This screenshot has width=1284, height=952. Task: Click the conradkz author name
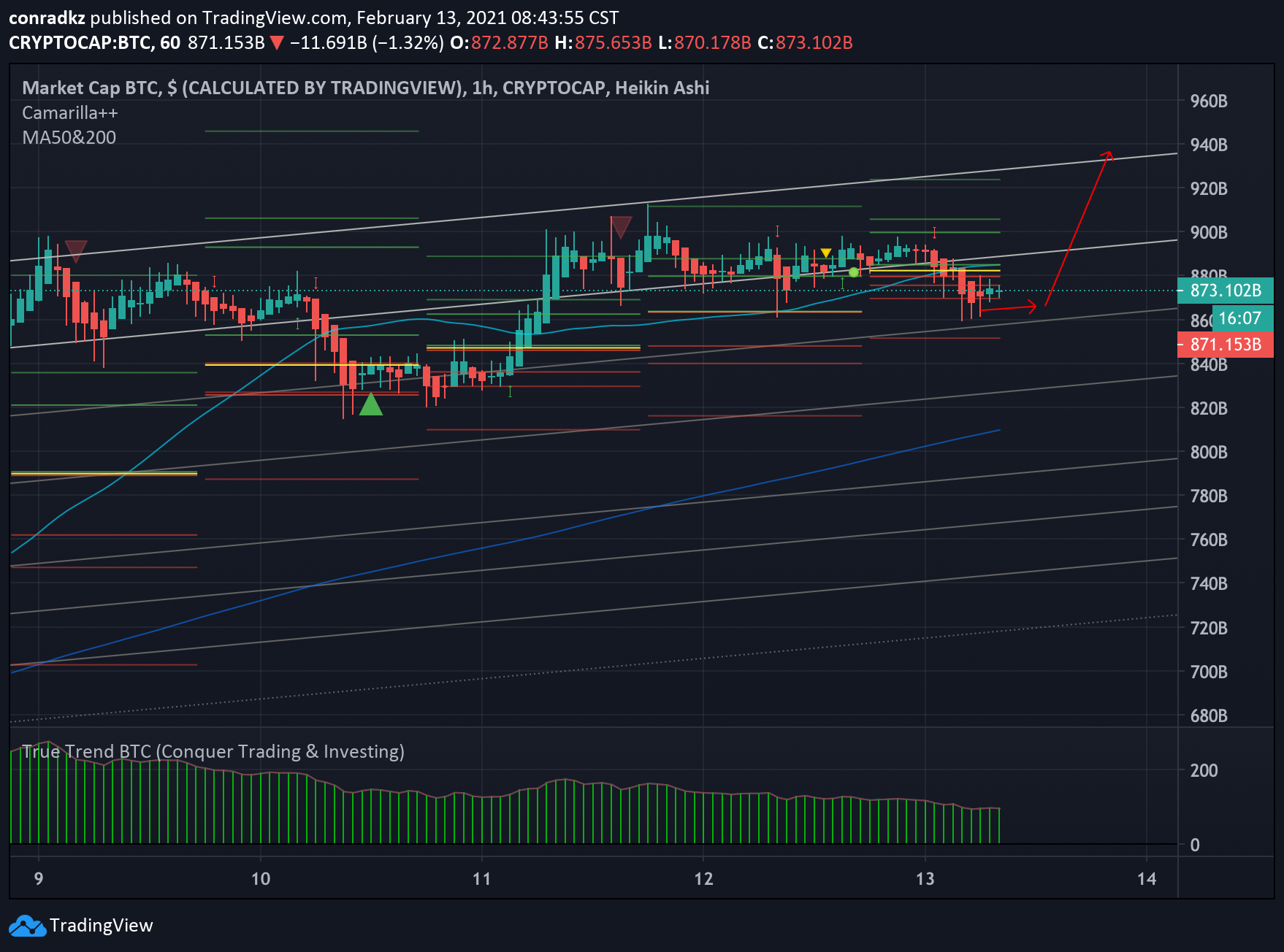(47, 18)
